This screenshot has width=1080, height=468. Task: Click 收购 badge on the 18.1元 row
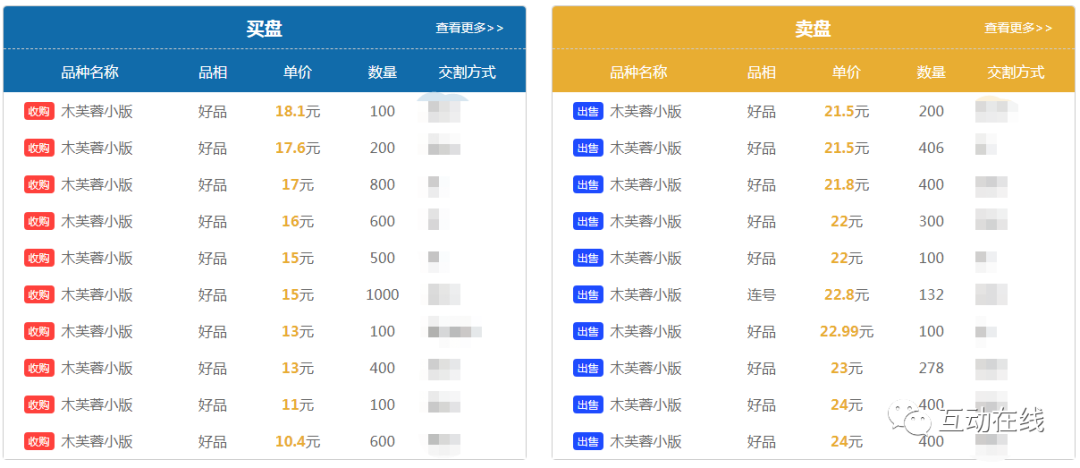39,111
